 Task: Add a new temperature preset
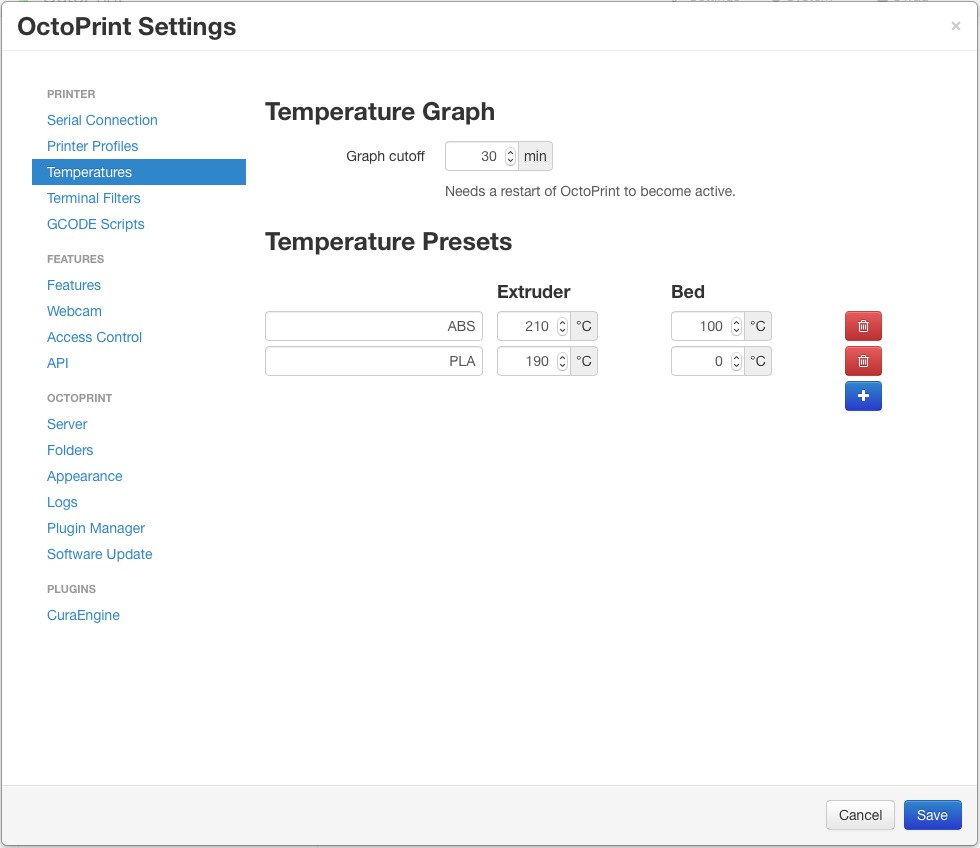pos(863,396)
